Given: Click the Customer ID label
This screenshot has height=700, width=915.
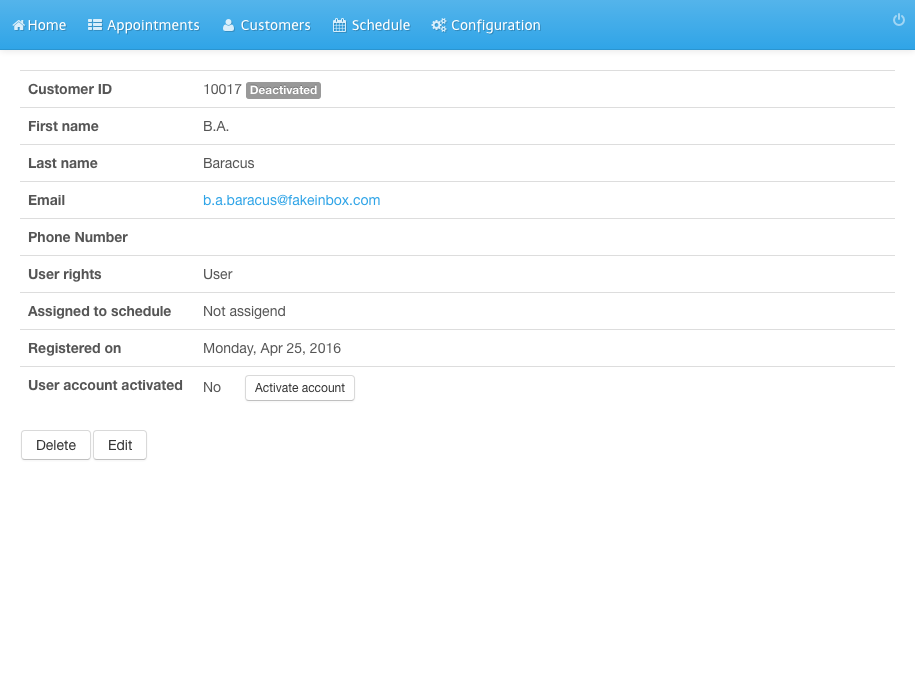Looking at the screenshot, I should pos(70,89).
